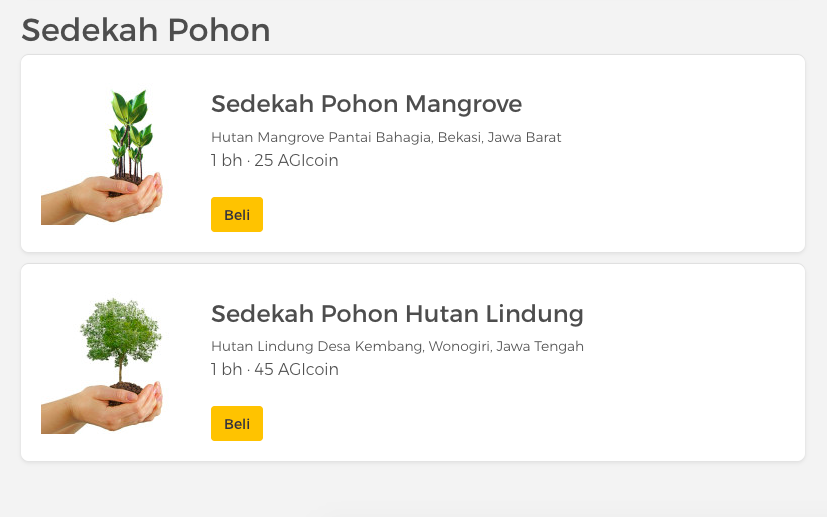
Task: Select the Hutan Mangrove Pantai Bahagia text
Action: (x=320, y=137)
